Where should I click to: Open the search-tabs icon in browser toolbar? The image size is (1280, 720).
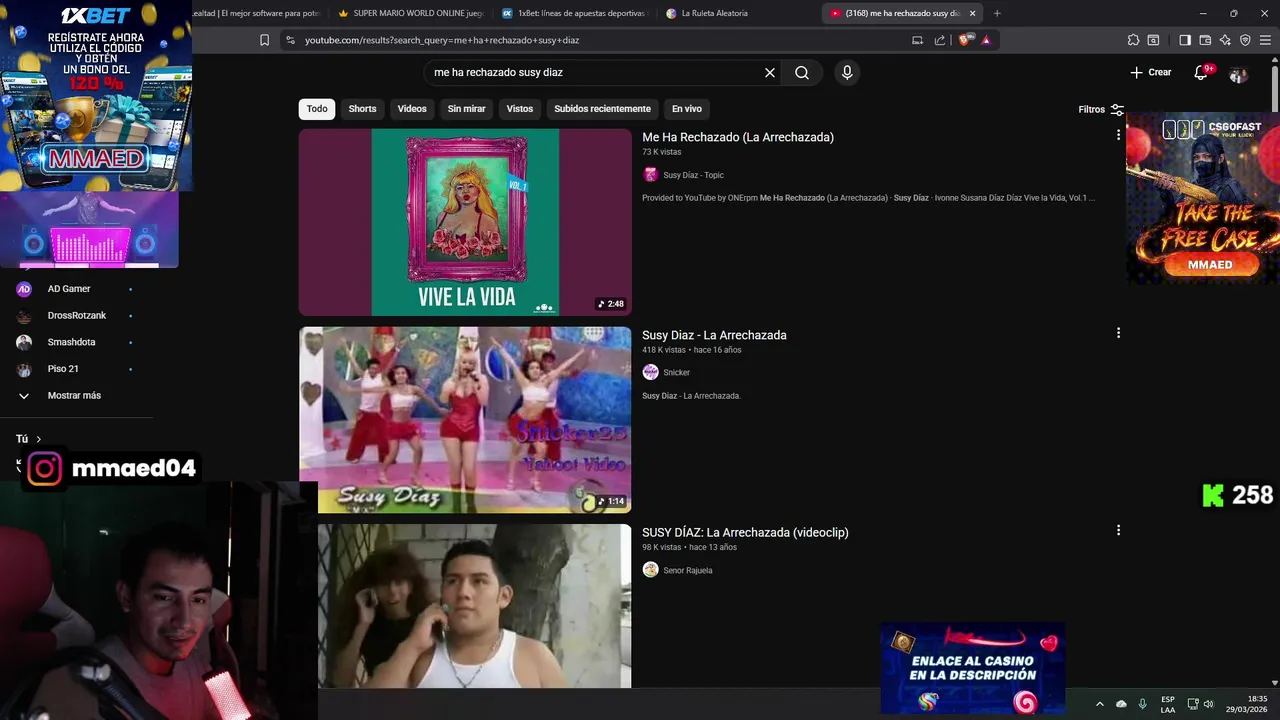click(1153, 40)
